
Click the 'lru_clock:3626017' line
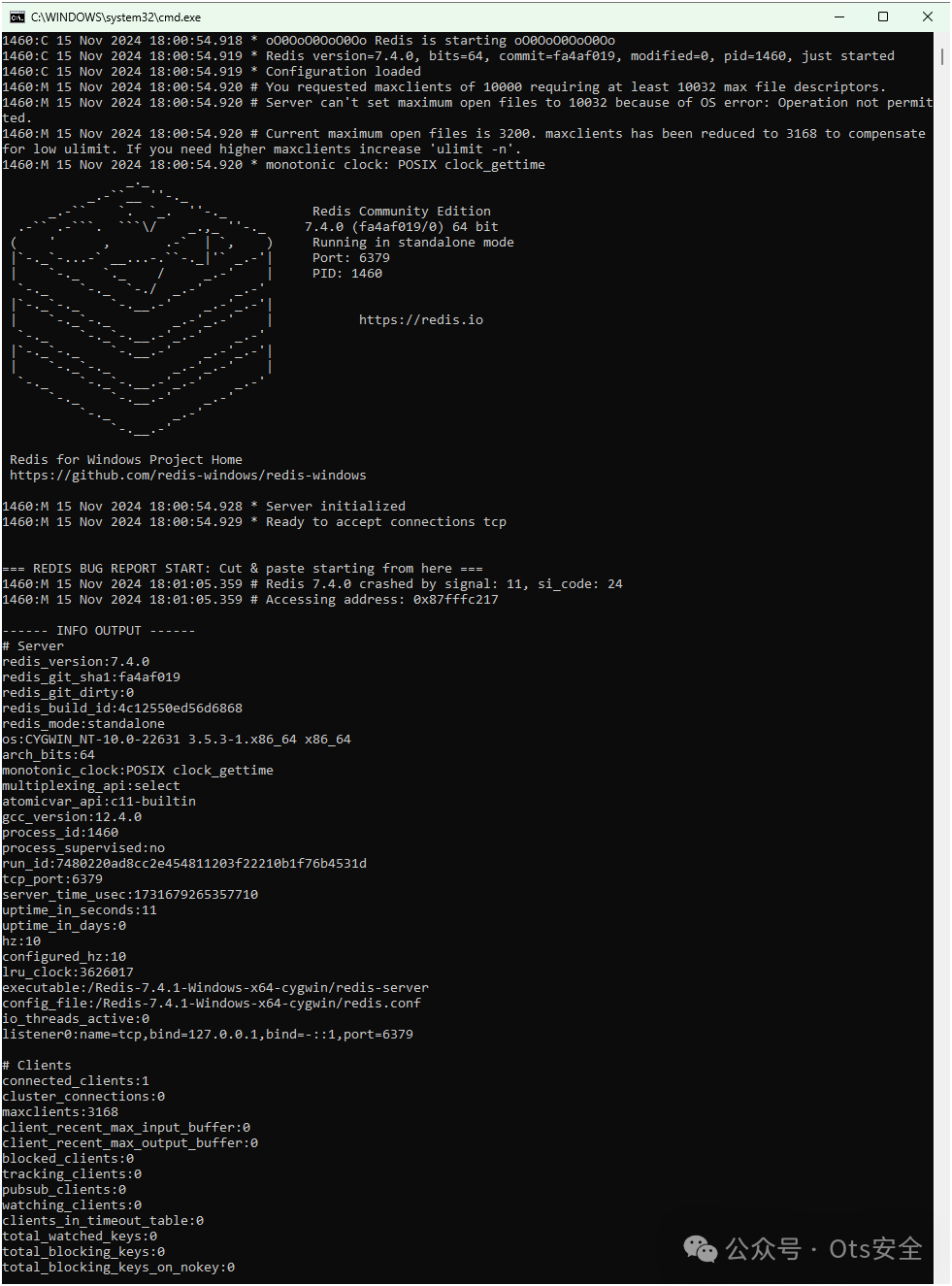(x=68, y=973)
